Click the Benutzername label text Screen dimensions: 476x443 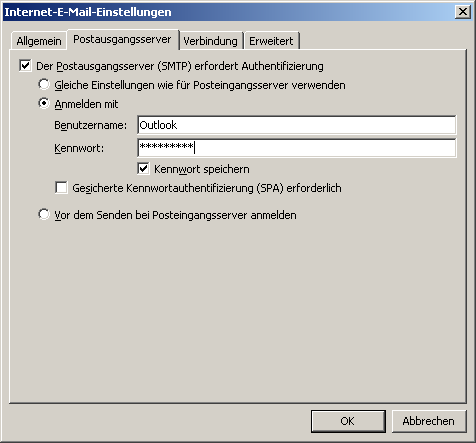coord(90,125)
